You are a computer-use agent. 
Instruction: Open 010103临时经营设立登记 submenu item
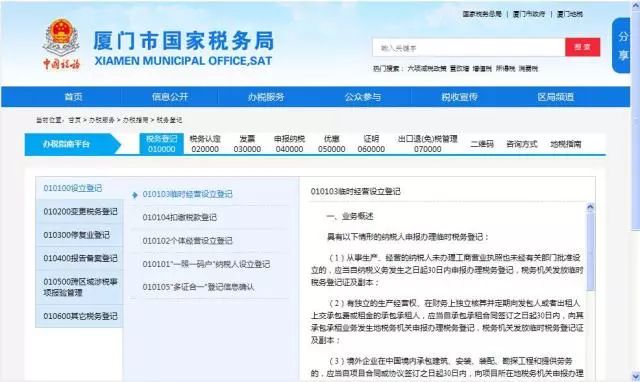[187, 194]
